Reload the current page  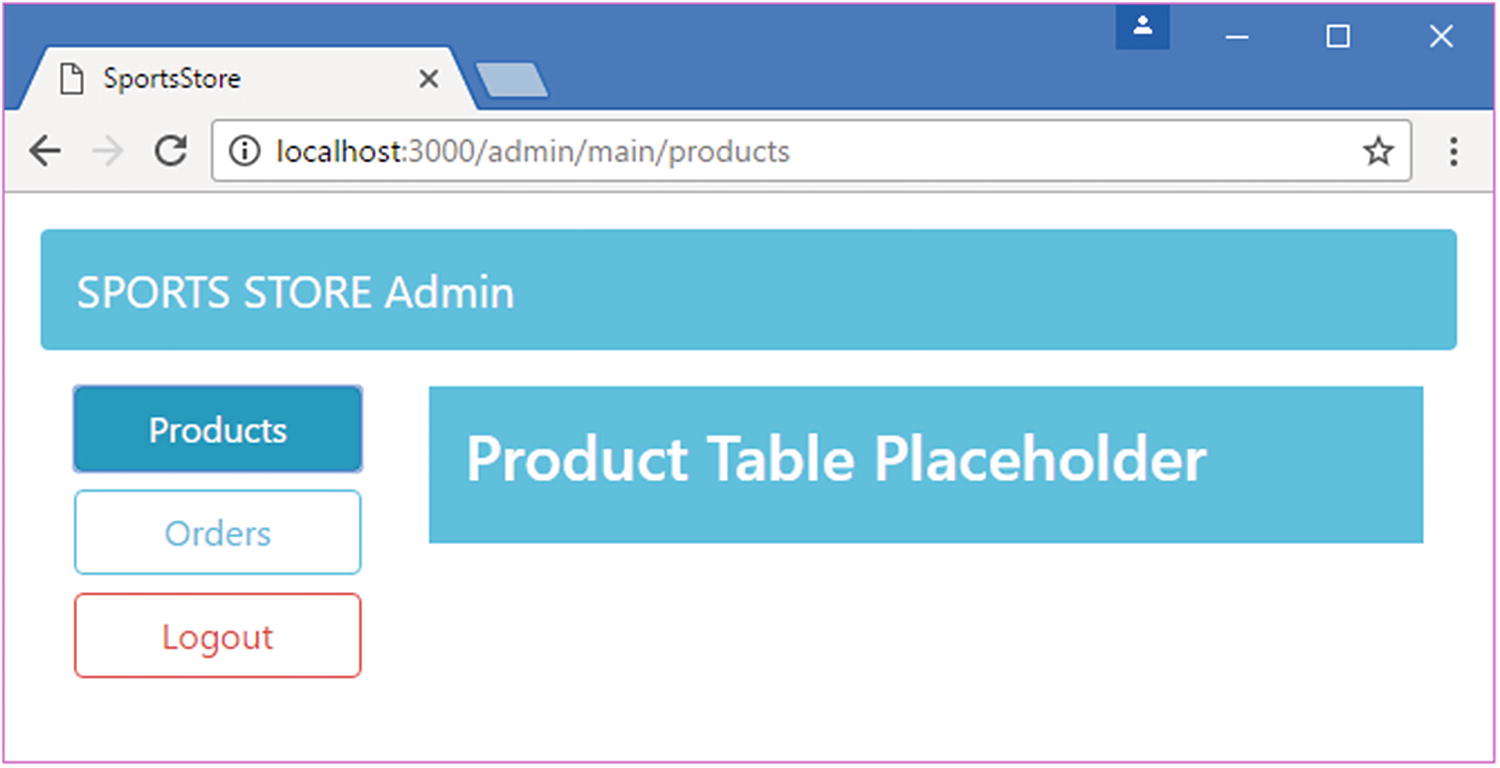tap(171, 151)
